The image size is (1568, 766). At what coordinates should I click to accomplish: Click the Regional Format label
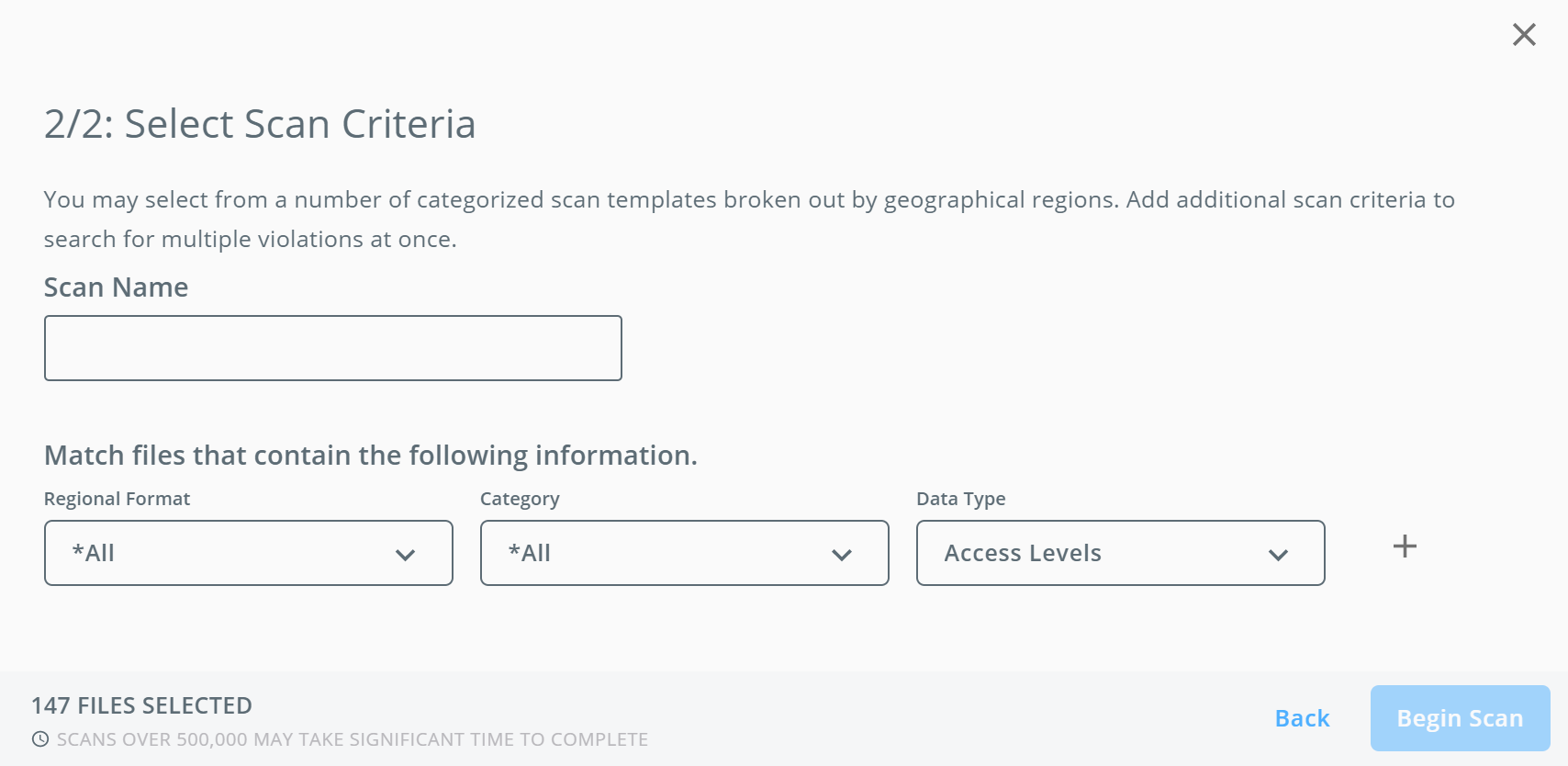coord(118,499)
